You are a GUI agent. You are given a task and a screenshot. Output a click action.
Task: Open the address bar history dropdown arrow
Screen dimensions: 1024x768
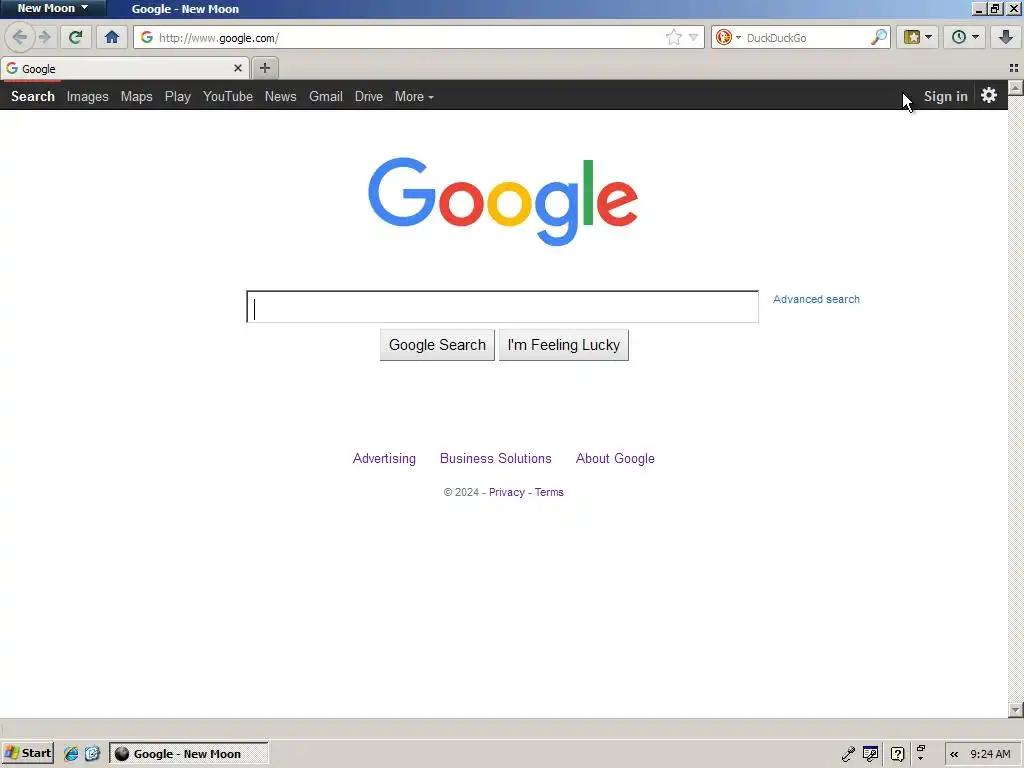coord(694,37)
